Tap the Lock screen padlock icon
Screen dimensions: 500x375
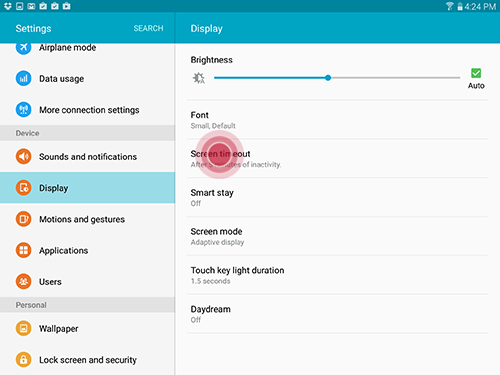pos(23,360)
